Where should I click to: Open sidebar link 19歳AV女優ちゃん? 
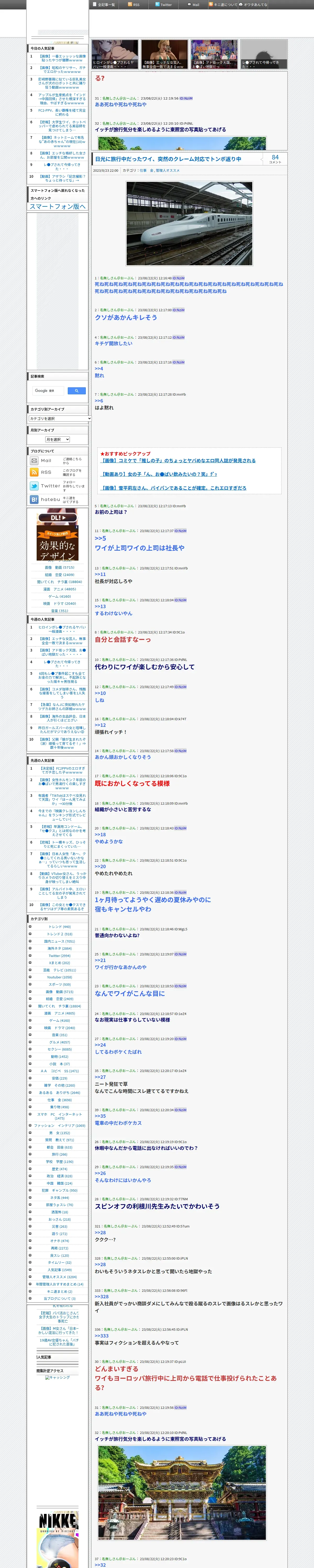(59, 1342)
